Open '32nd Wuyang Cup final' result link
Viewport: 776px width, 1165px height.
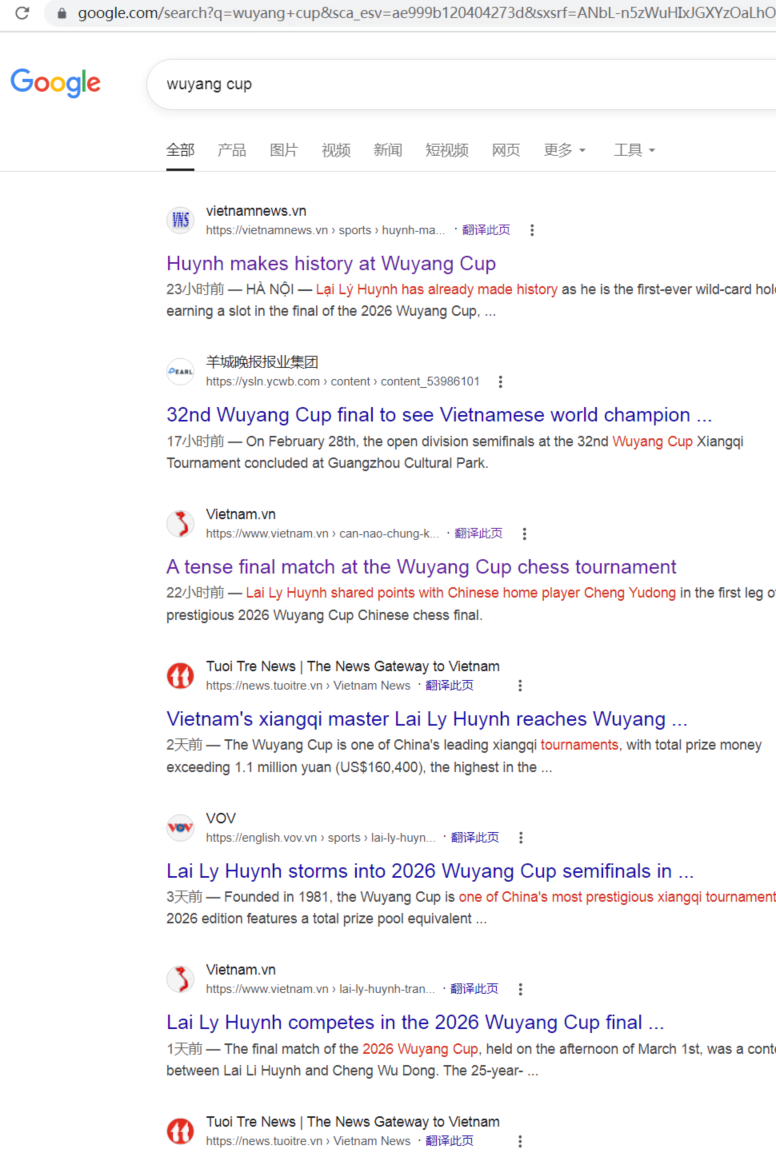click(x=439, y=415)
